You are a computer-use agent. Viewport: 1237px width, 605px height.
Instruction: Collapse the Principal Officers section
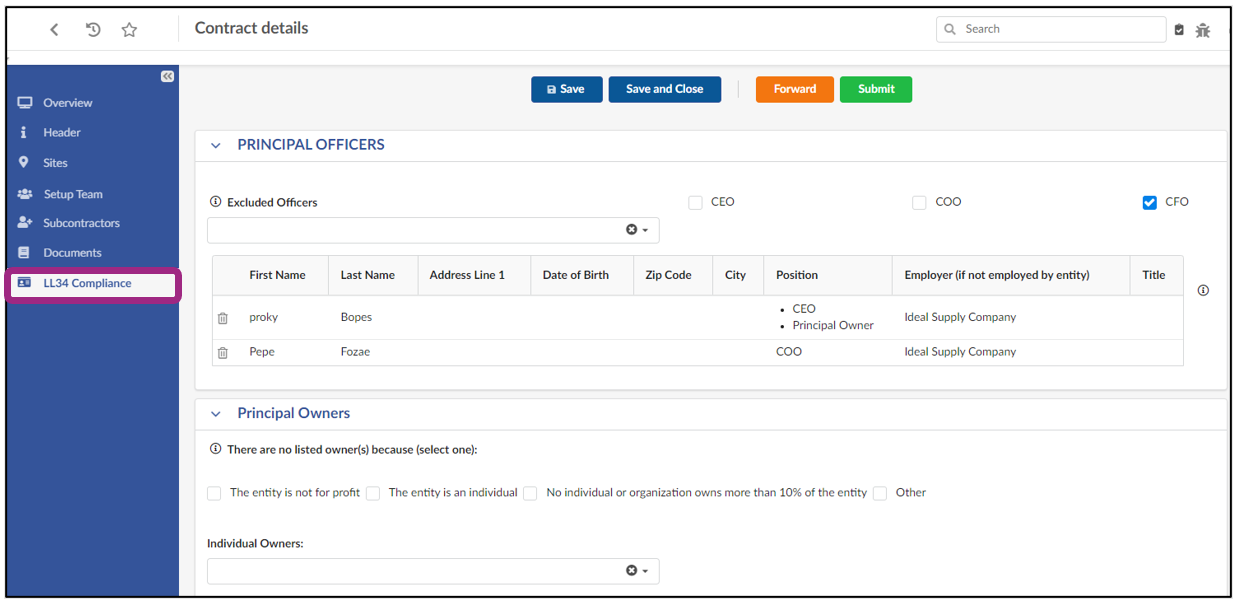[x=216, y=146]
